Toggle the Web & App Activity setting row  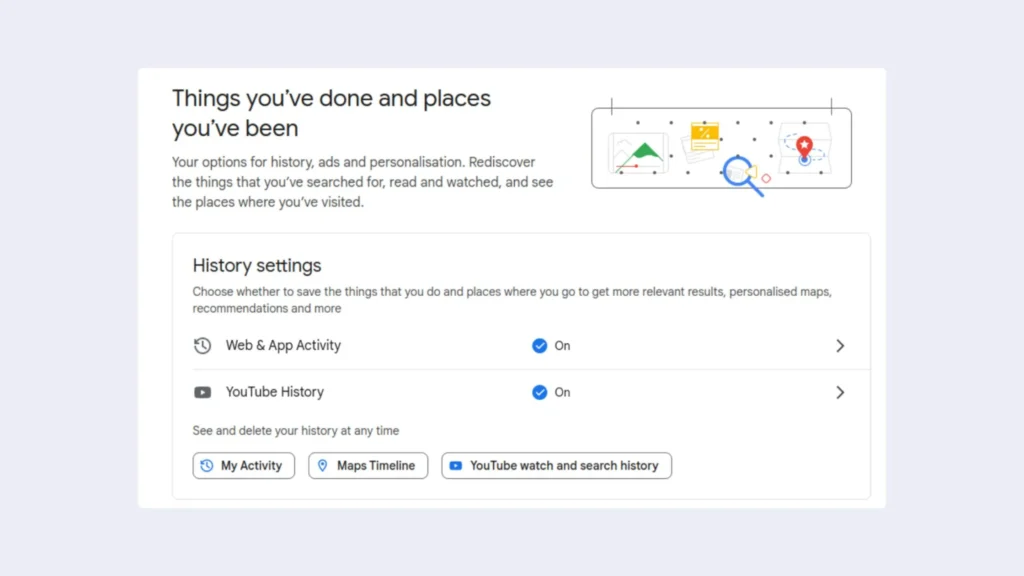(x=283, y=345)
